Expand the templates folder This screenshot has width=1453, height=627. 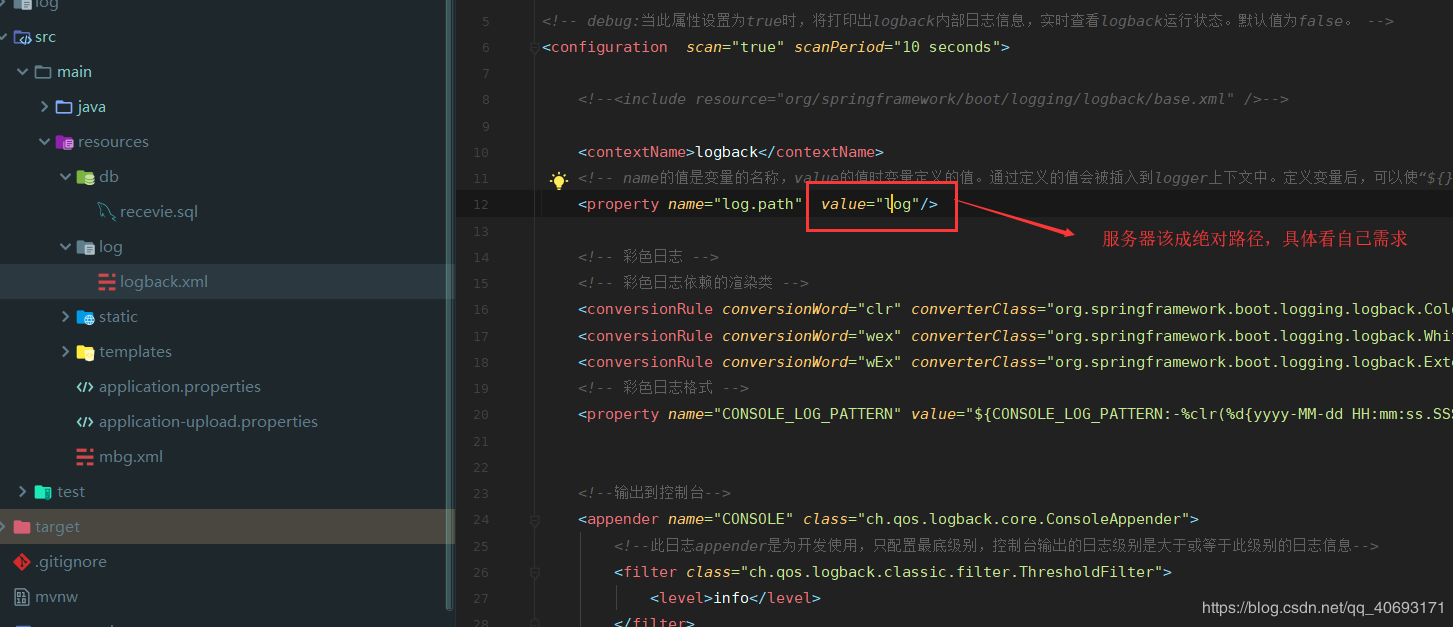pyautogui.click(x=65, y=352)
